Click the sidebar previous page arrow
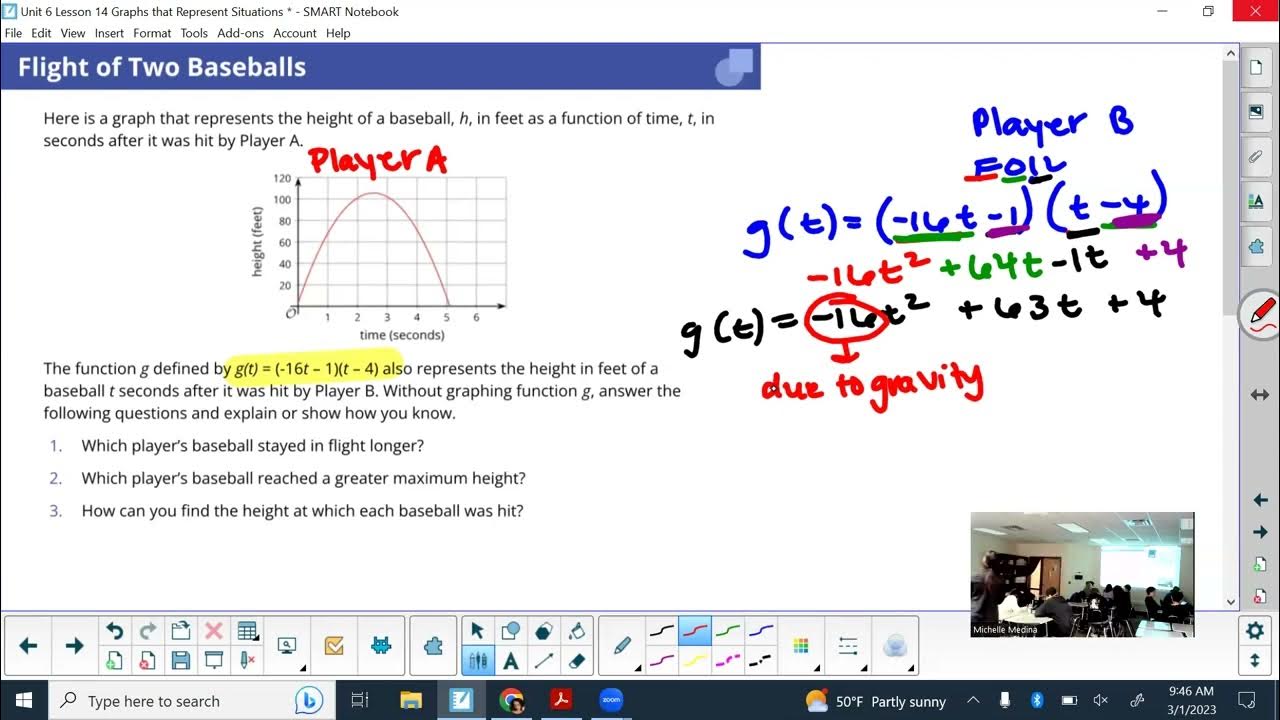This screenshot has height=720, width=1280. pos(1260,500)
